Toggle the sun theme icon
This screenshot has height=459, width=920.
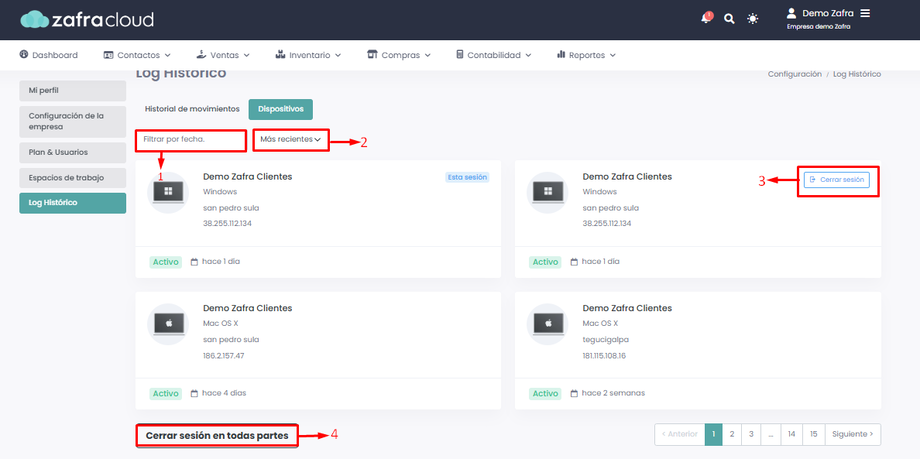753,19
